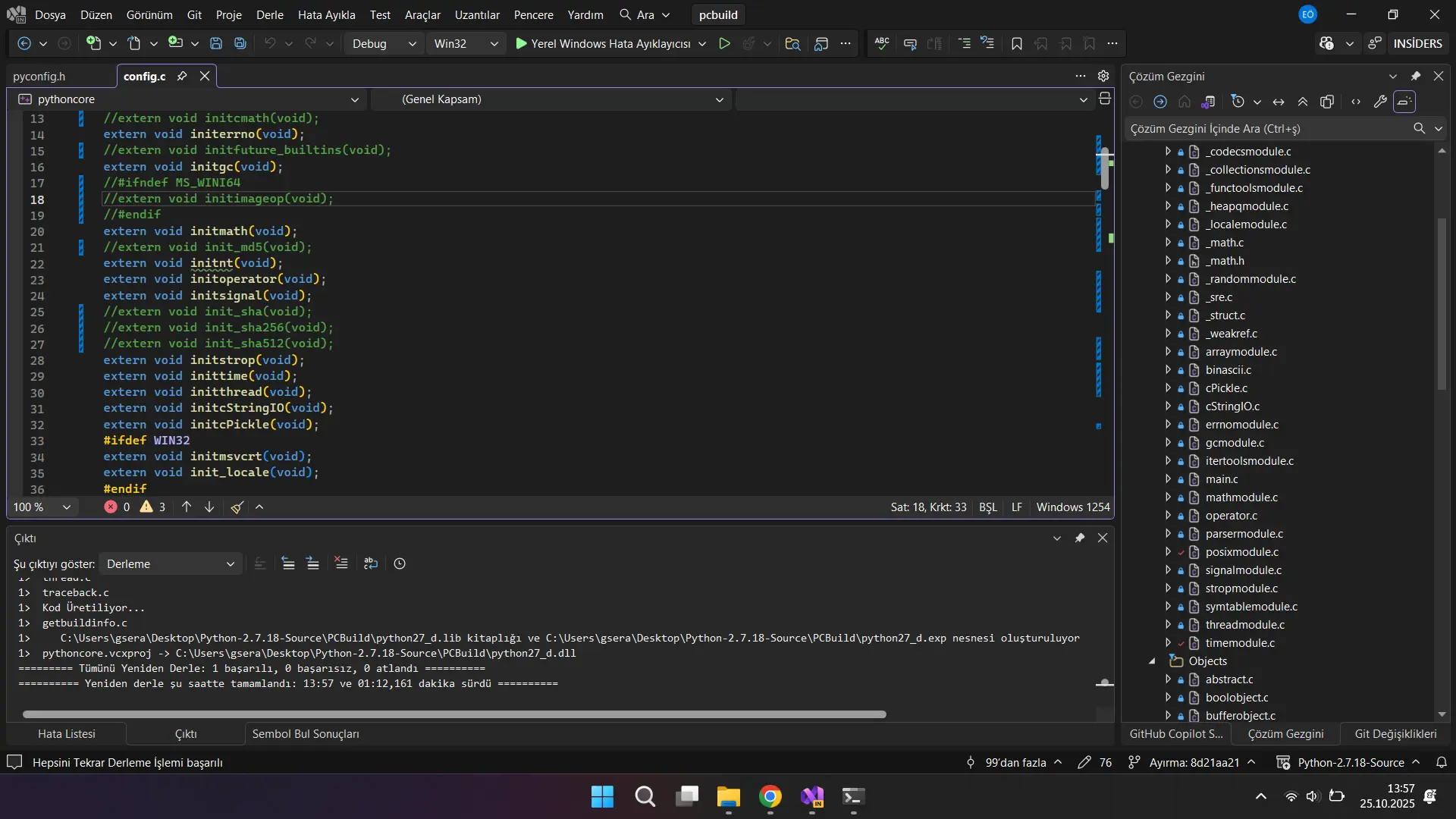Click Clear All in Output panel
This screenshot has width=1456, height=819.
click(x=341, y=563)
